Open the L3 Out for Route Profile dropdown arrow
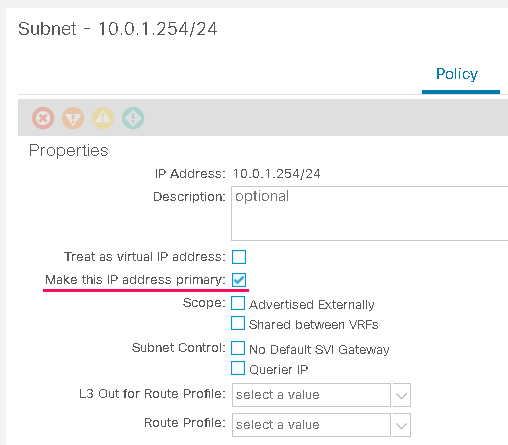 [x=401, y=395]
